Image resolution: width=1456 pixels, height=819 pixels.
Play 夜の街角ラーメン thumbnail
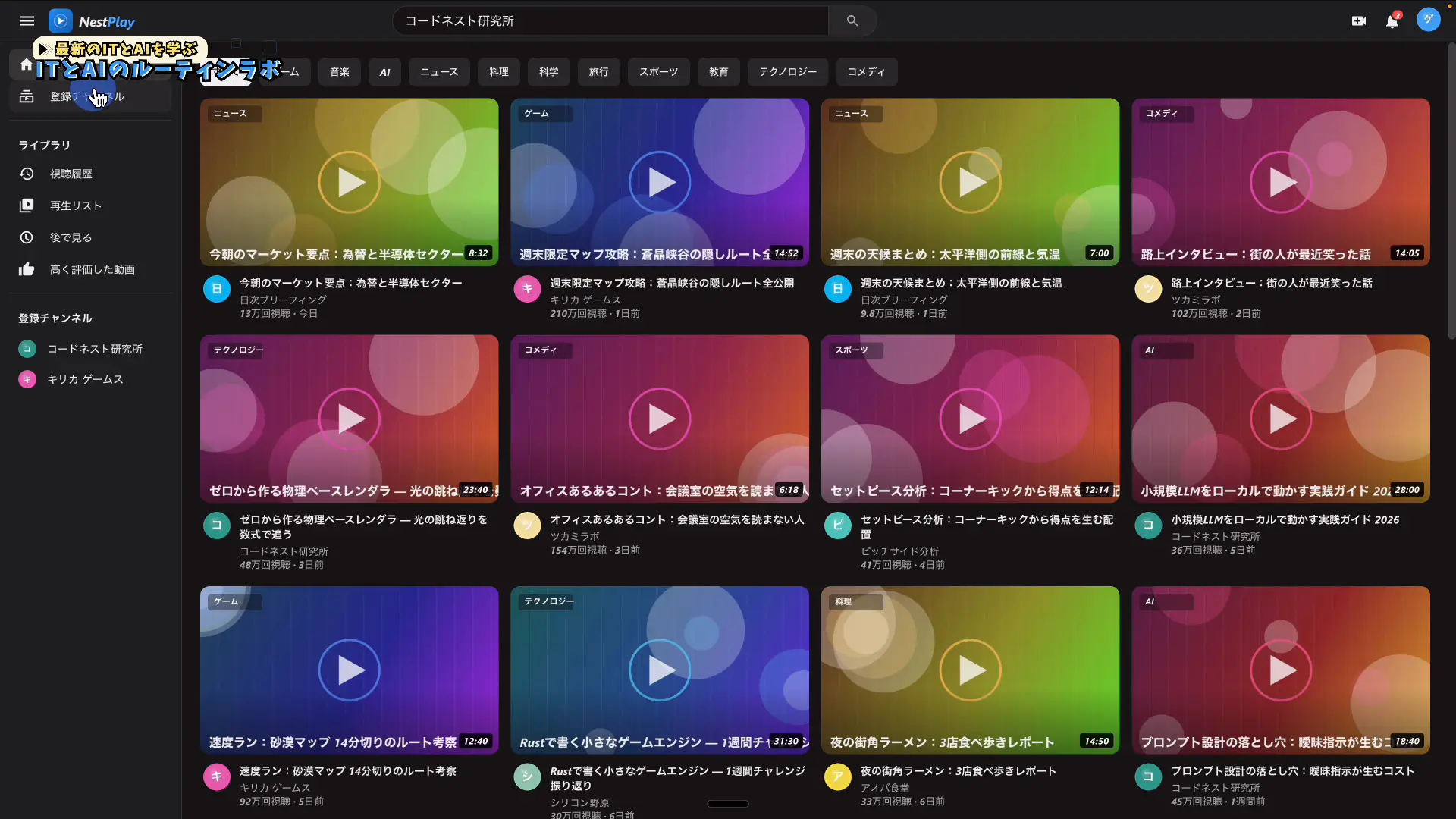coord(970,670)
